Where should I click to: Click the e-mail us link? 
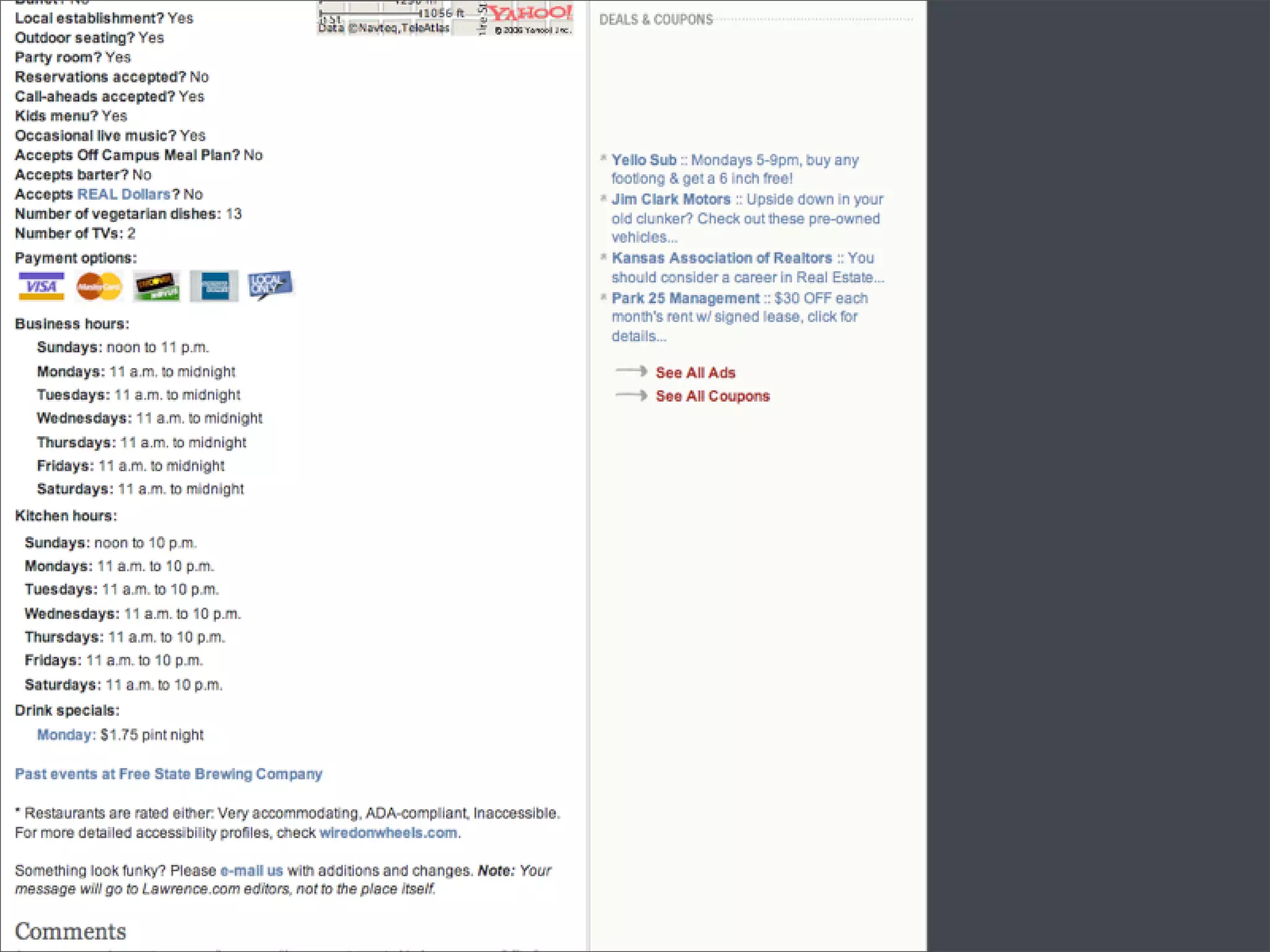click(251, 871)
